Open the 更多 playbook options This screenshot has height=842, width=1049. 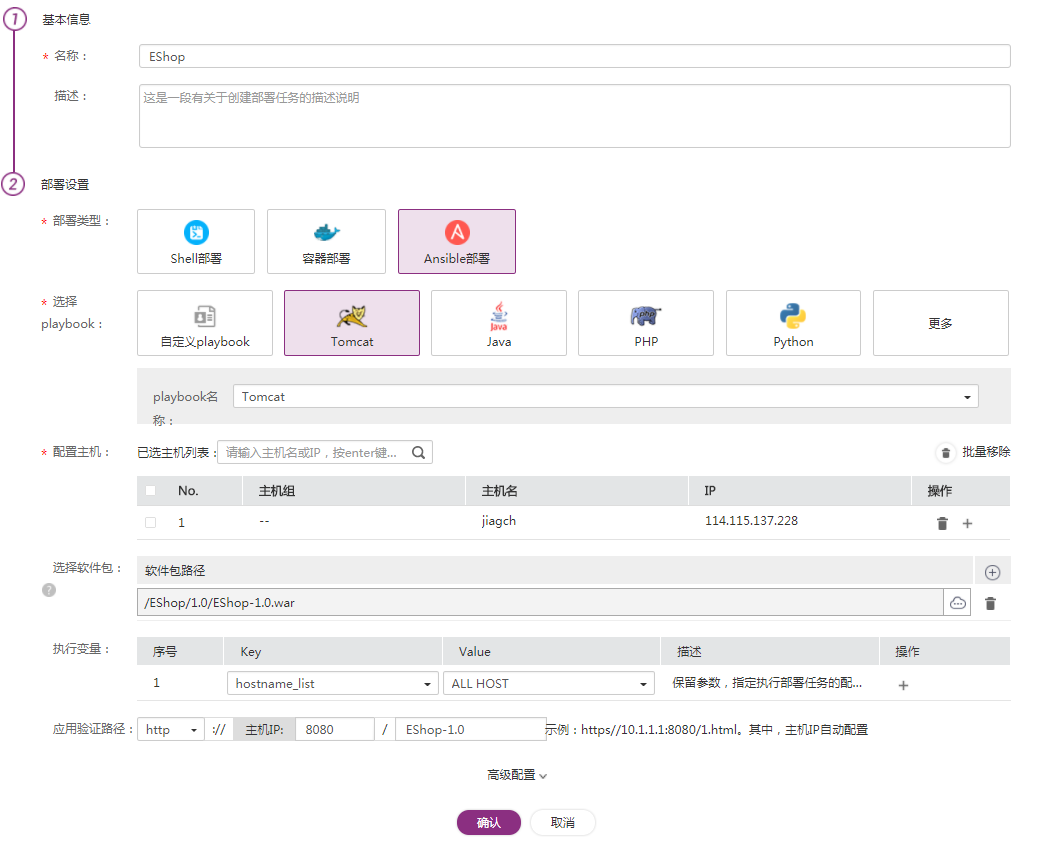click(941, 323)
